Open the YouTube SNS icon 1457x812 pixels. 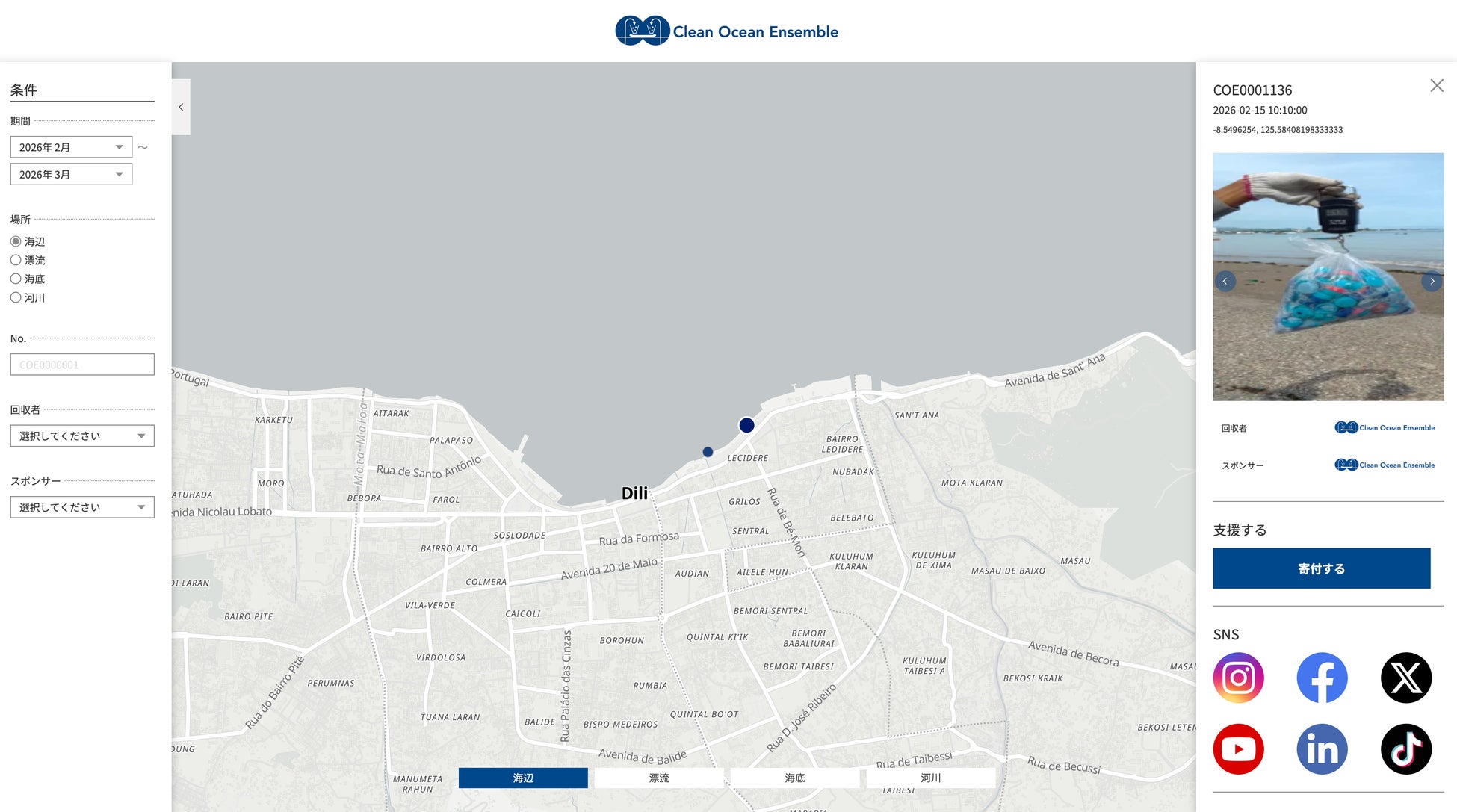[x=1238, y=749]
